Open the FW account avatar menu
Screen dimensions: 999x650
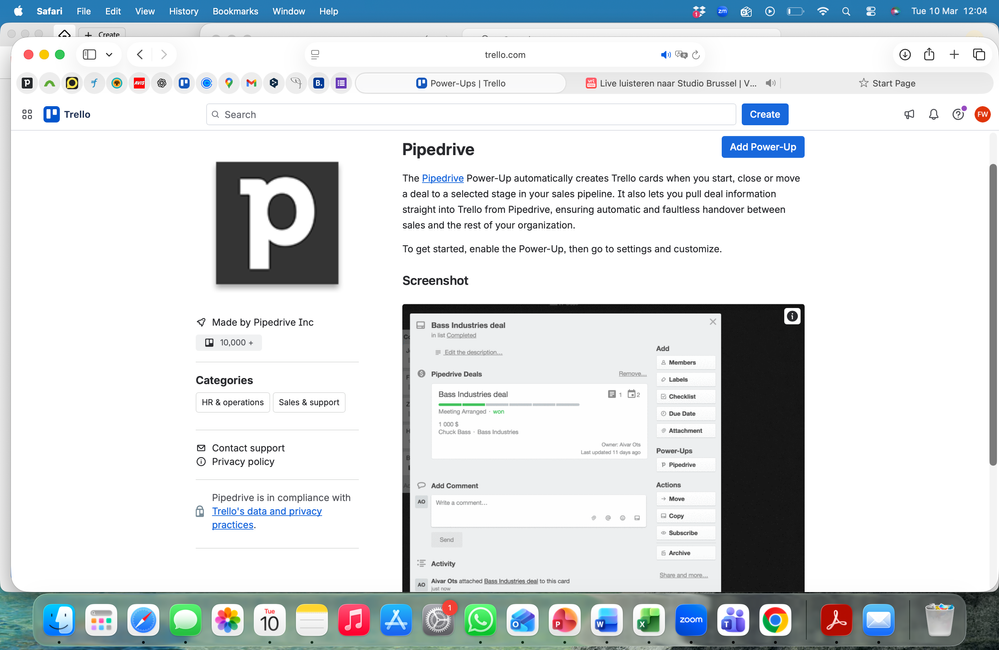pyautogui.click(x=982, y=115)
